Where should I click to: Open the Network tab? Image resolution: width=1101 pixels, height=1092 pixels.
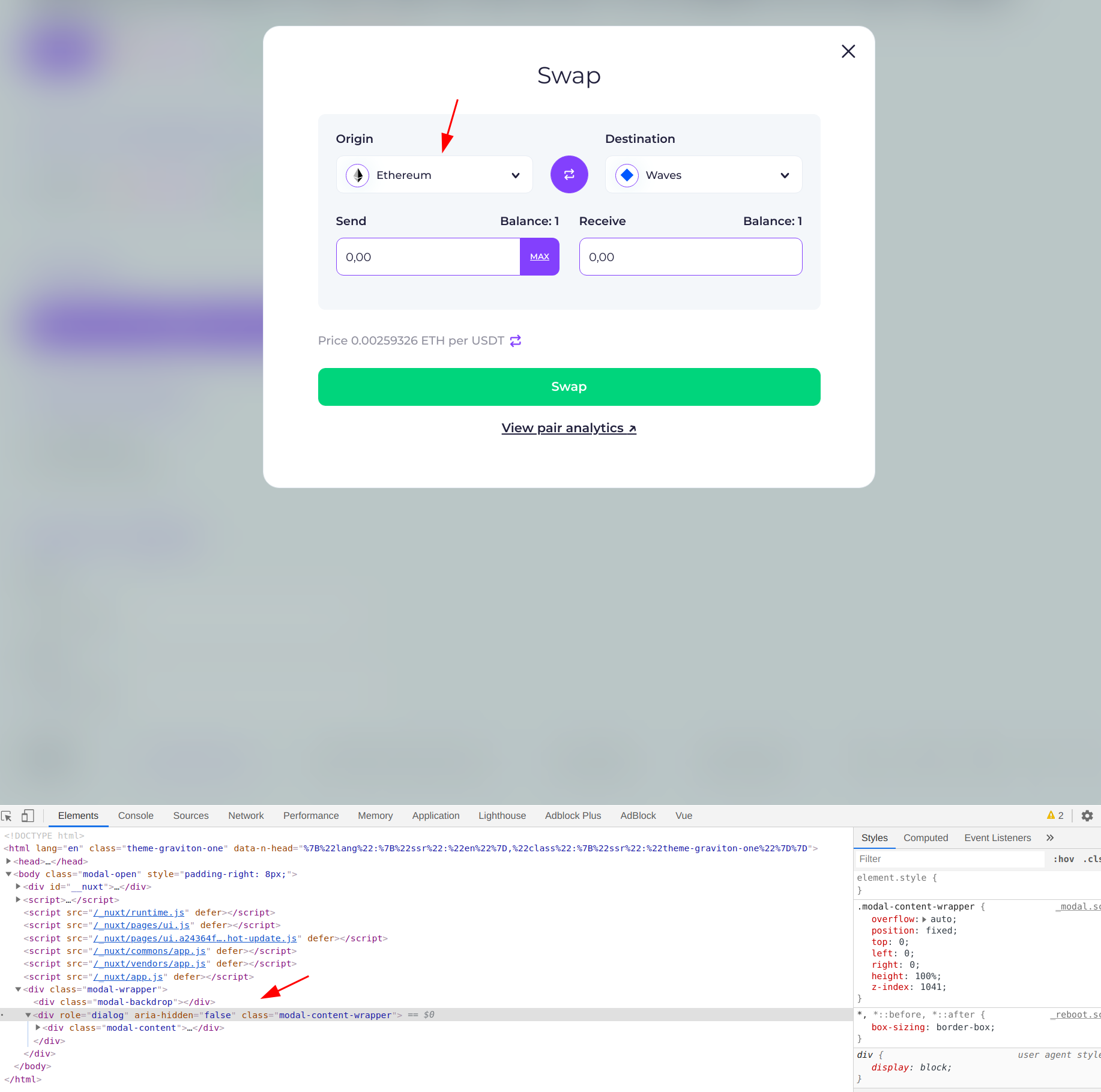tap(246, 816)
